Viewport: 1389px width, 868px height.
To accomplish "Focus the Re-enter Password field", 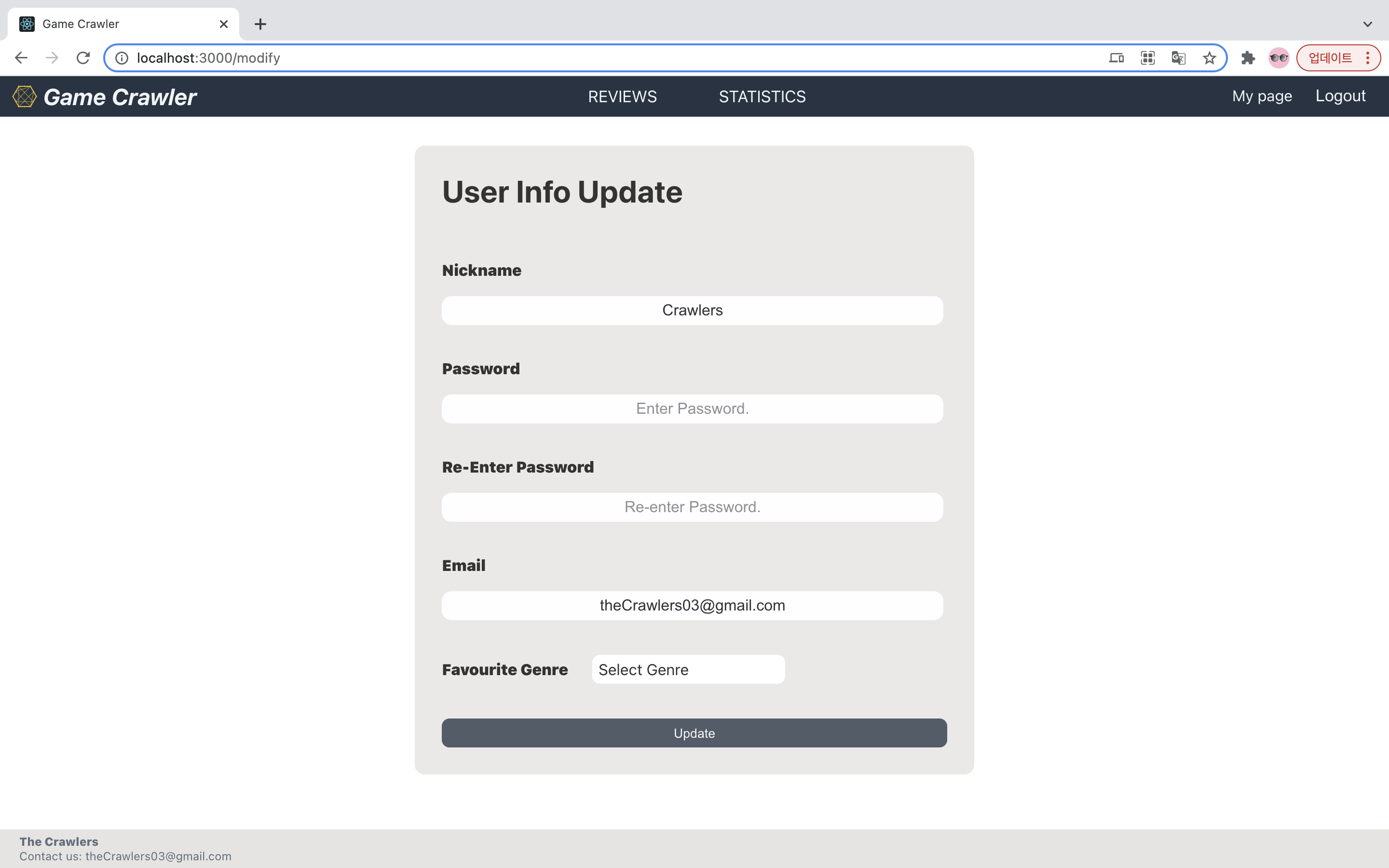I will (692, 507).
